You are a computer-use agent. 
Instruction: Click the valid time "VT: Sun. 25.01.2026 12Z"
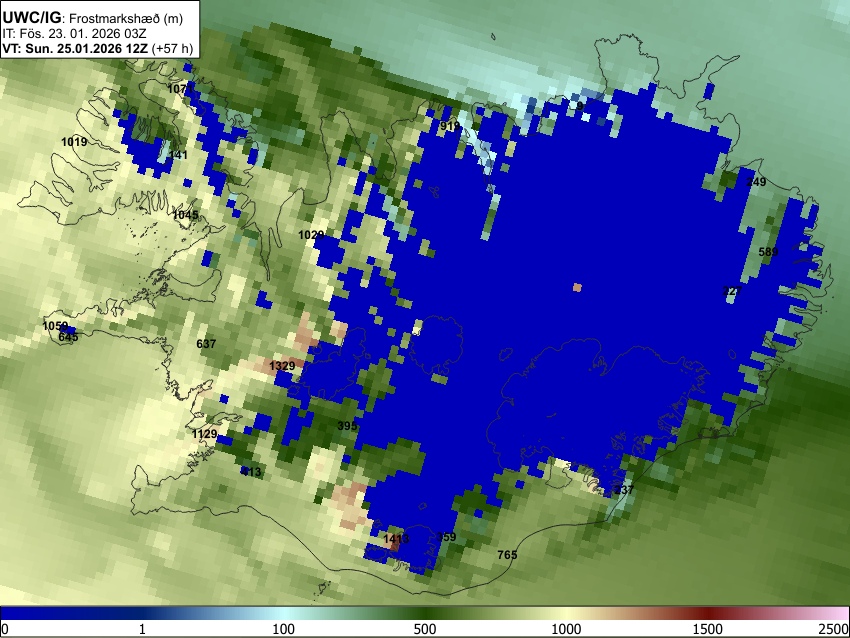pos(75,48)
